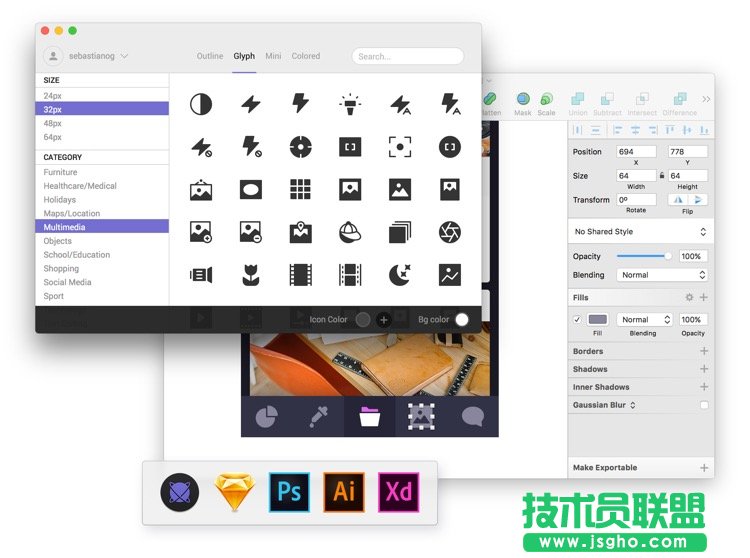Choose the image with location pin icon
750x558 pixels.
click(300, 232)
